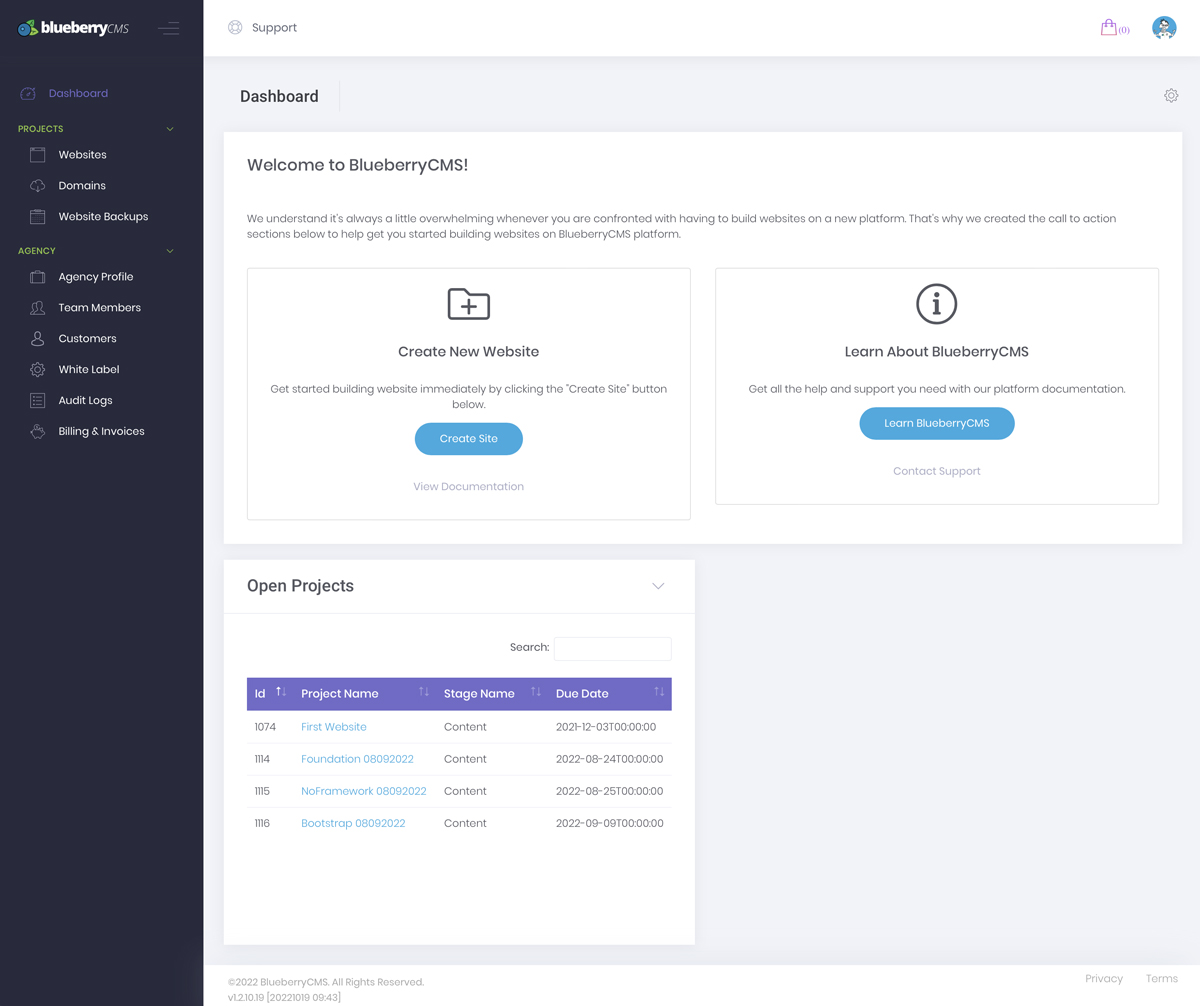Click the Billing piggy bank icon
This screenshot has height=1006, width=1200.
click(37, 432)
